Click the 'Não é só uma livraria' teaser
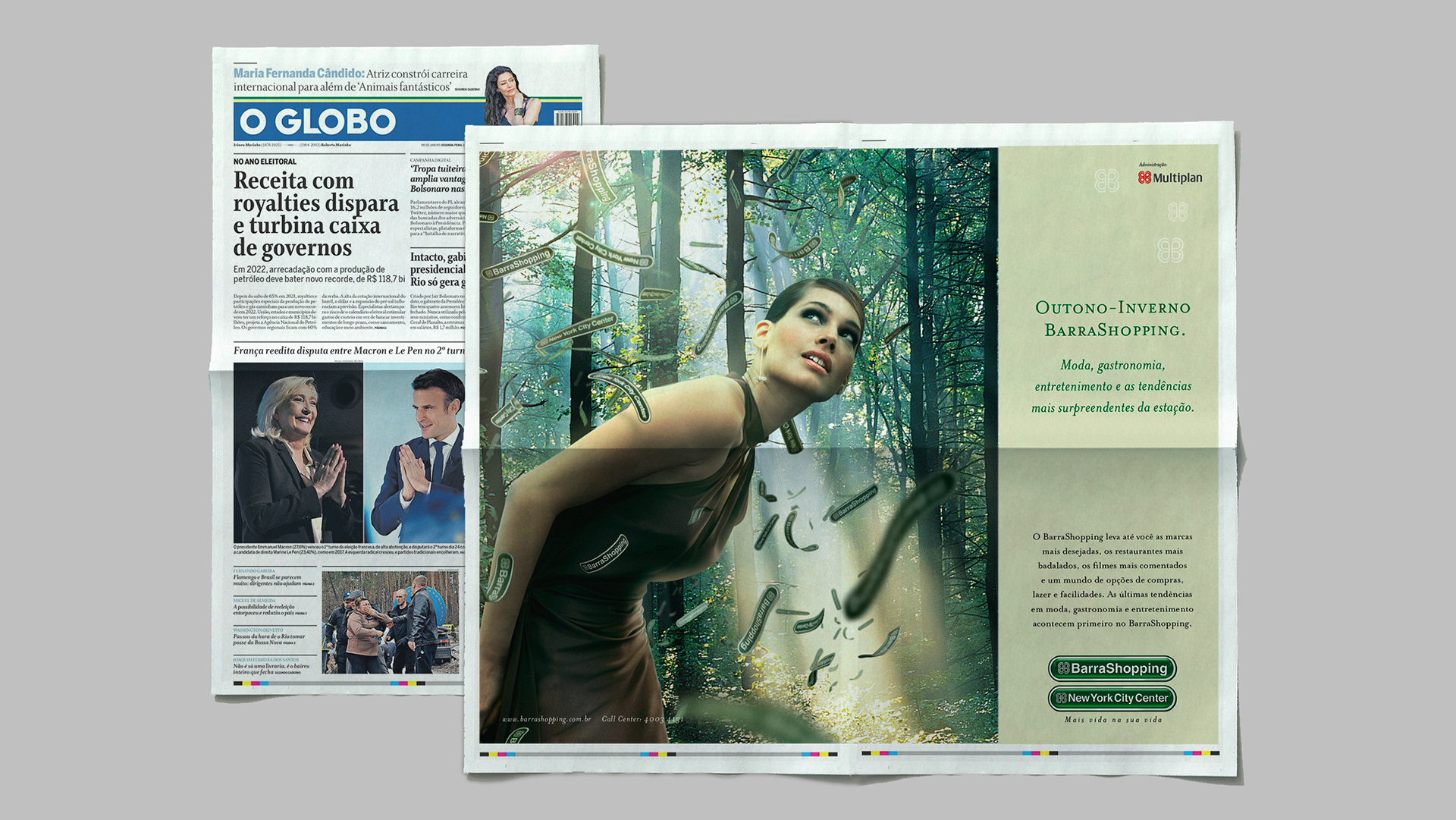Image resolution: width=1456 pixels, height=820 pixels. click(x=271, y=669)
